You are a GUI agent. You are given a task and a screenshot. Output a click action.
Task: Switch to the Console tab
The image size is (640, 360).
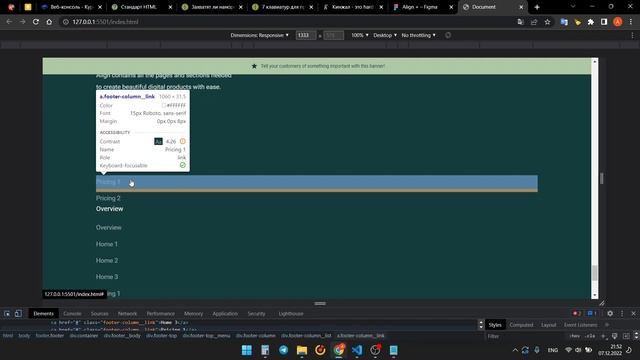click(72, 313)
